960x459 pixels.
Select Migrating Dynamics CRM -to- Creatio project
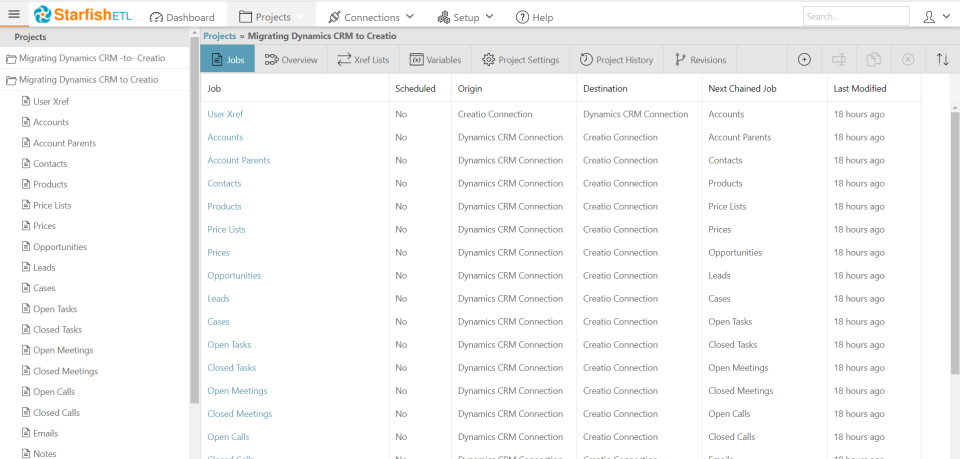click(x=92, y=58)
